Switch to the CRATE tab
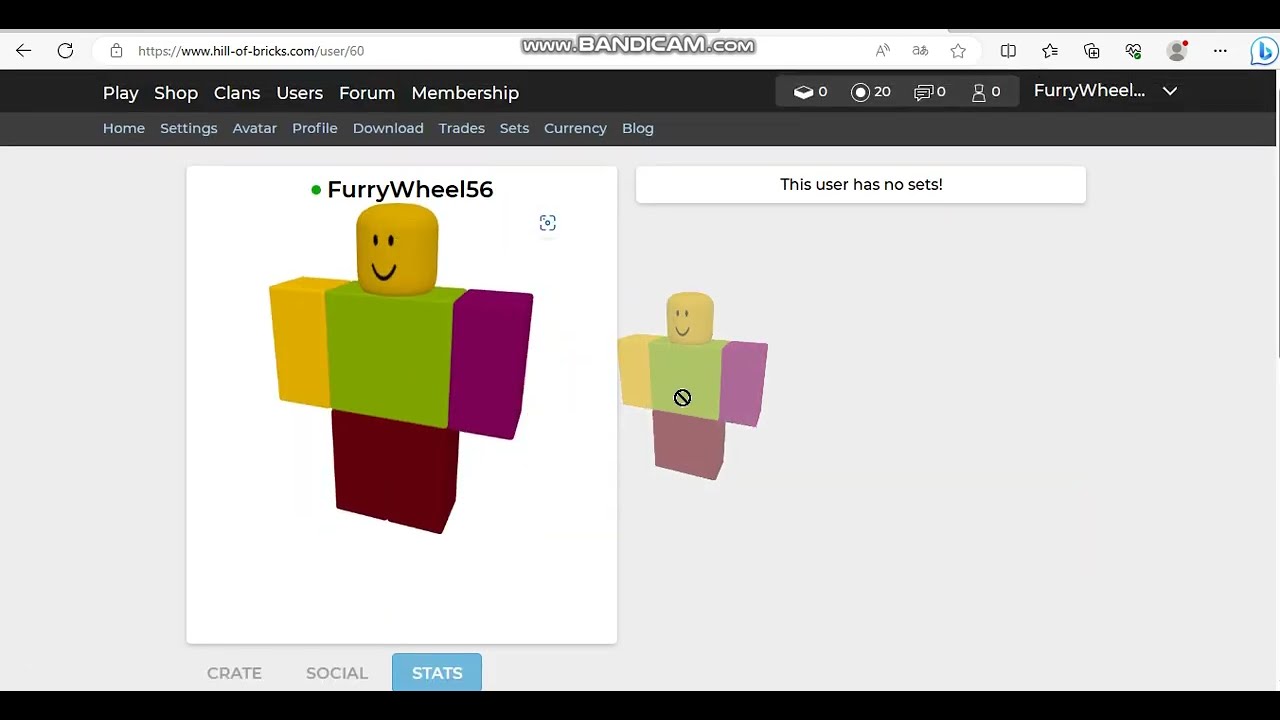 (234, 673)
